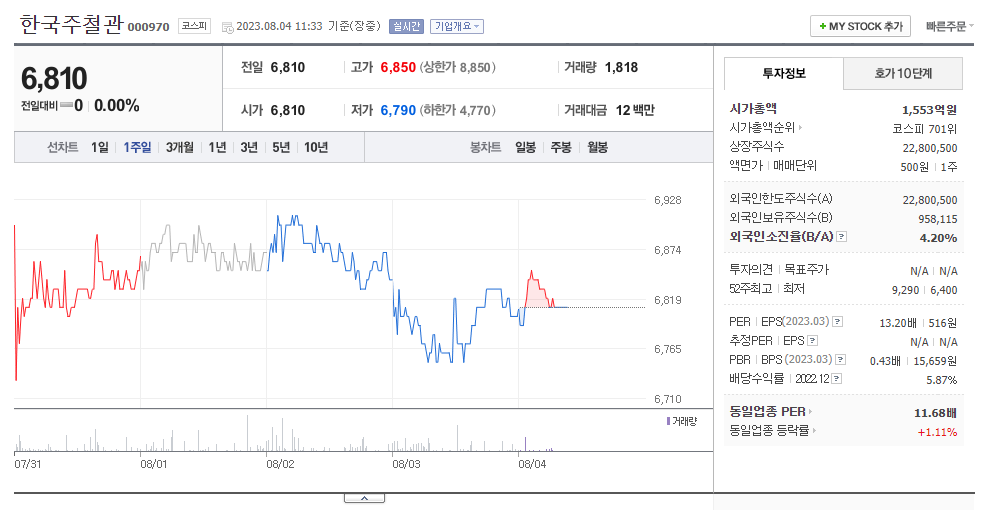Click the 52-week high 9,290 value
983x510 pixels.
click(905, 290)
